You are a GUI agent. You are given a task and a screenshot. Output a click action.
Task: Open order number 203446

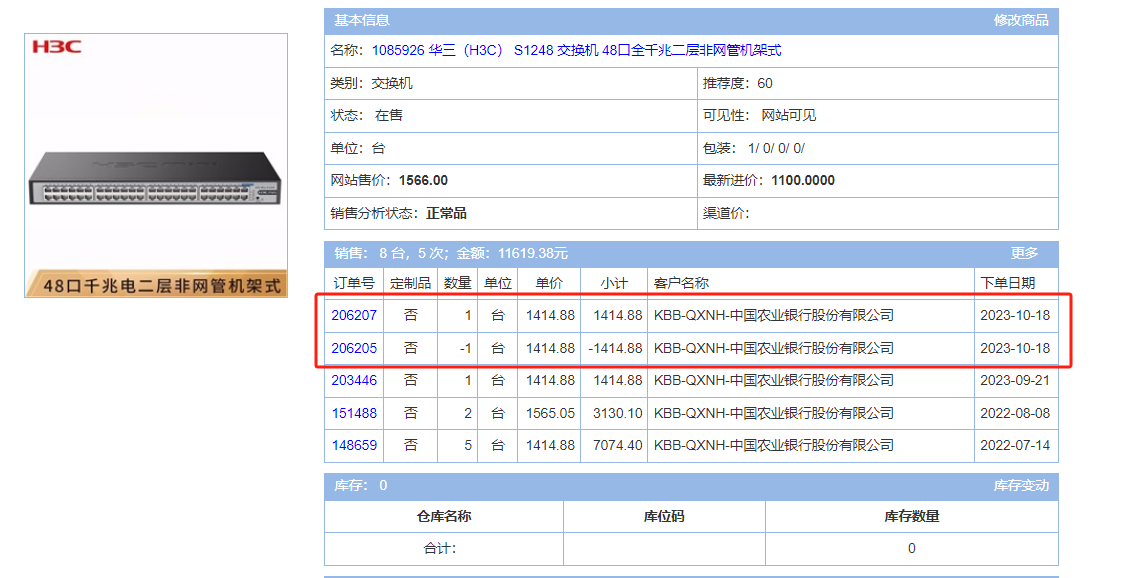[x=354, y=381]
